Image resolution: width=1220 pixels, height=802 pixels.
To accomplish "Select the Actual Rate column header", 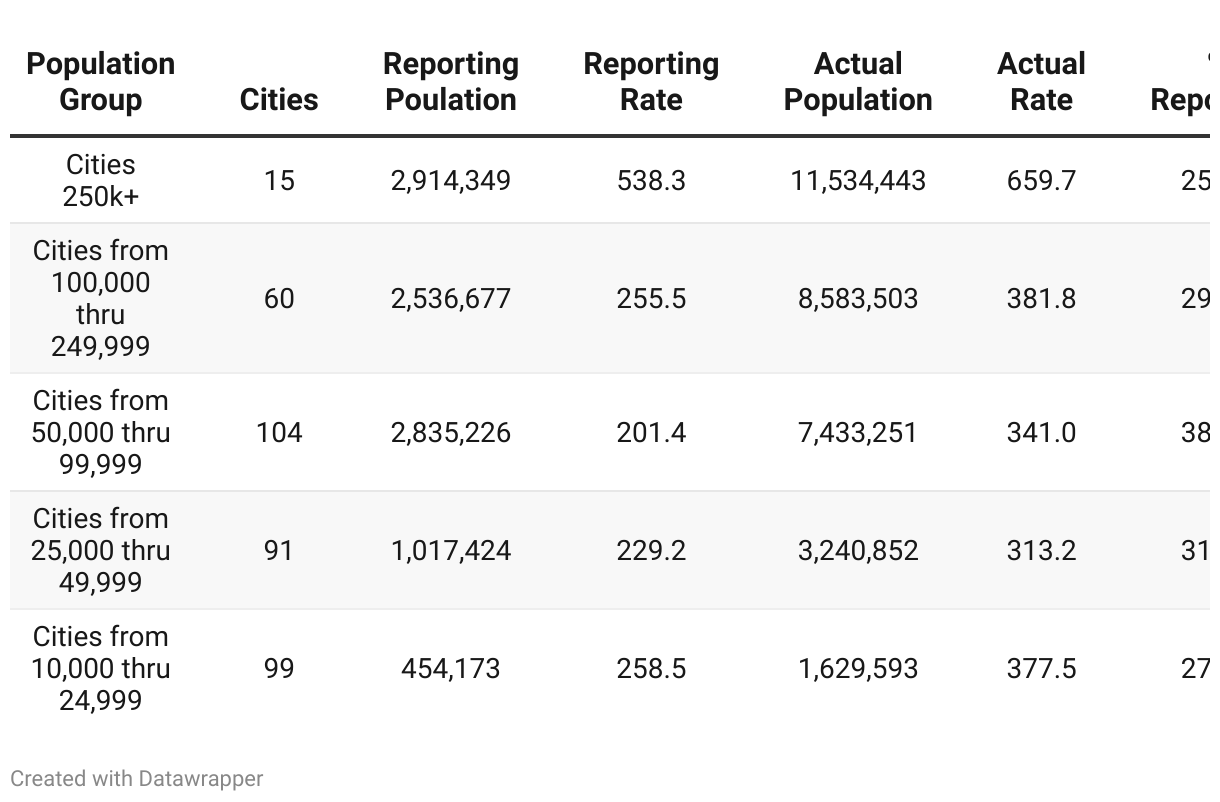I will point(1041,82).
